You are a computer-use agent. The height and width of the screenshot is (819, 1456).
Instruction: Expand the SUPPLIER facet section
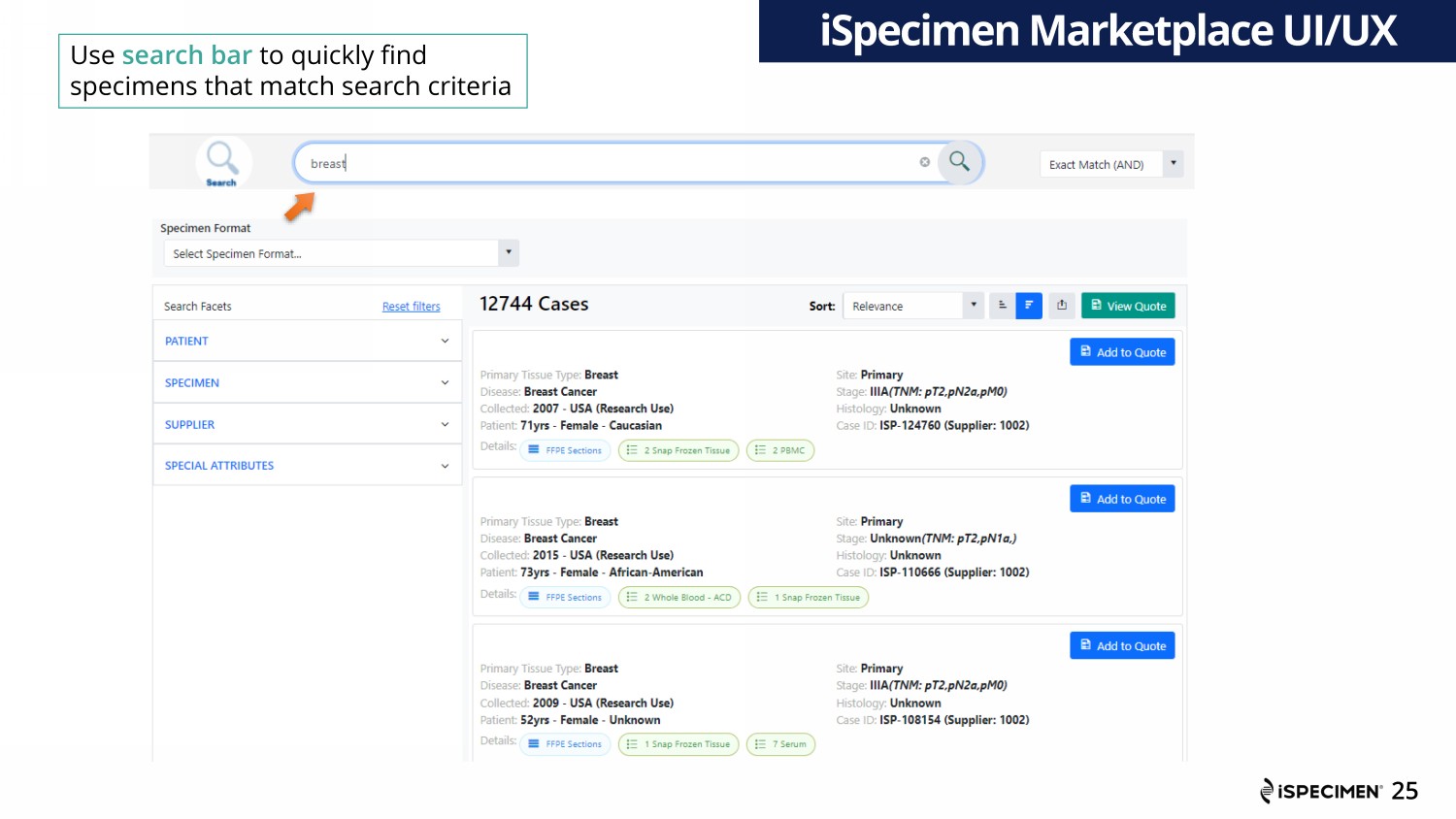coord(307,425)
